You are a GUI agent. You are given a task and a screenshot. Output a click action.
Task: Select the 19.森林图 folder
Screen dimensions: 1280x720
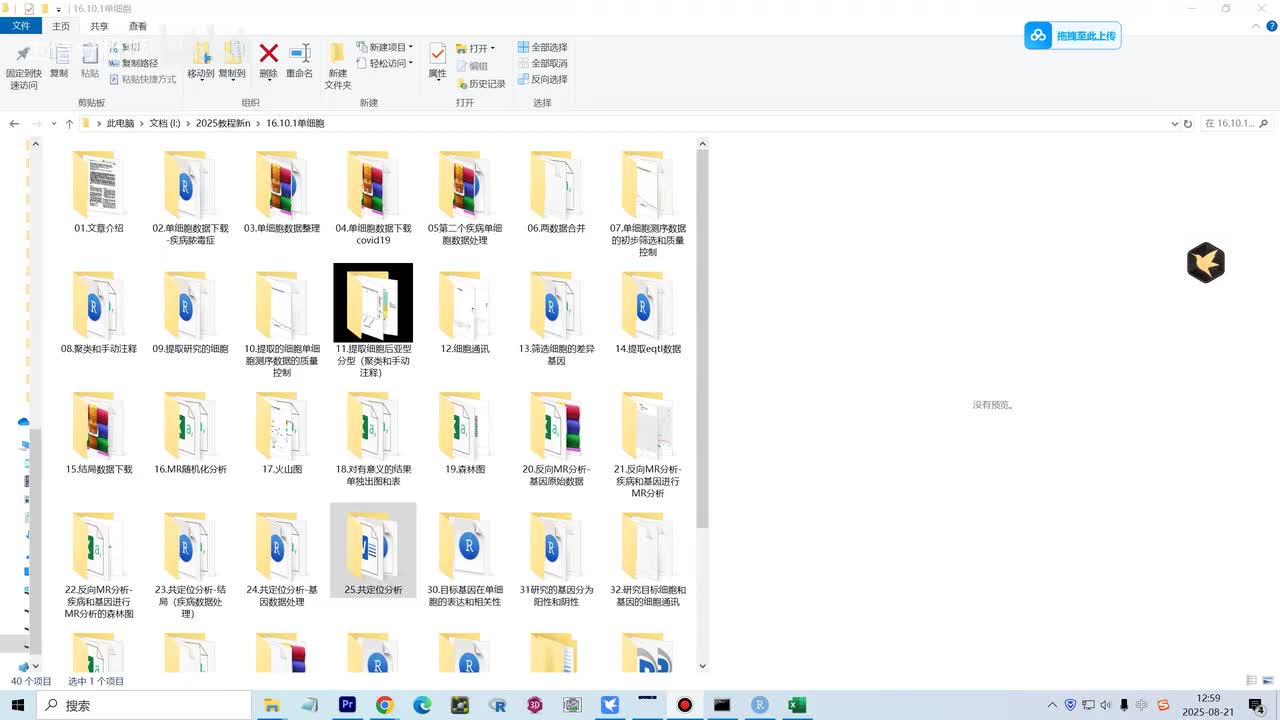pos(465,433)
